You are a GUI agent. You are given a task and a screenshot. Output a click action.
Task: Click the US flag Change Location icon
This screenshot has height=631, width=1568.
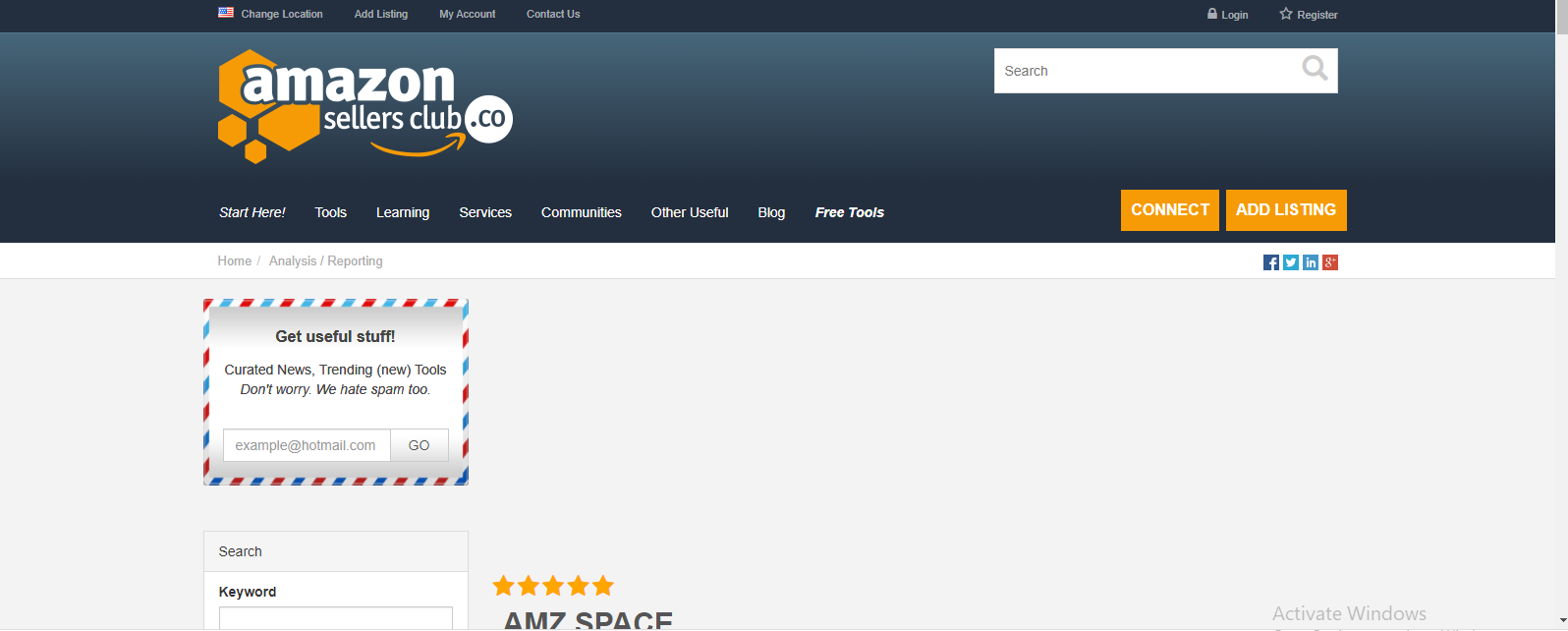[x=226, y=13]
